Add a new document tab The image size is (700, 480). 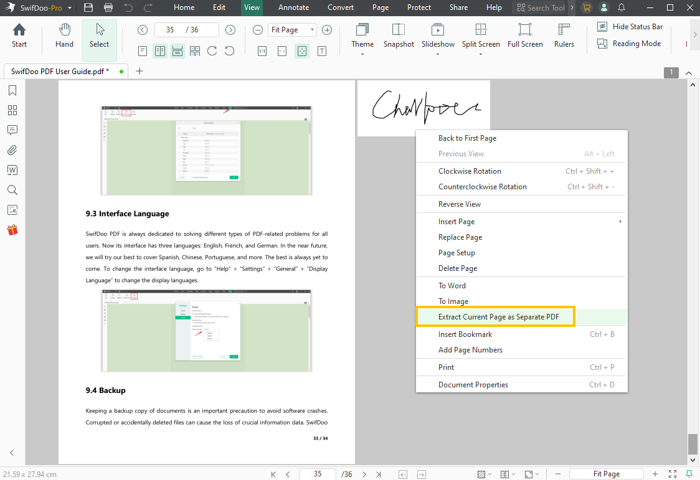coord(139,71)
